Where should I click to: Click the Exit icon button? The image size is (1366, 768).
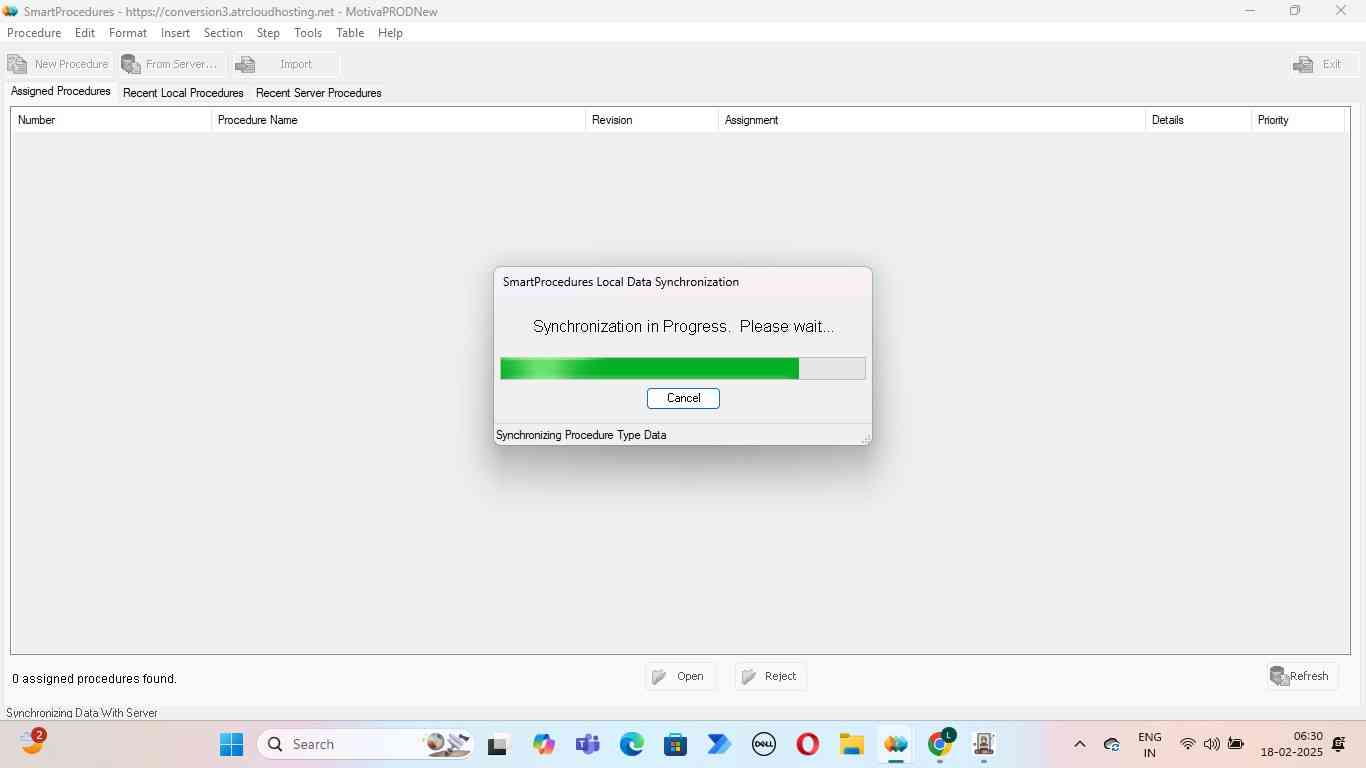click(x=1303, y=64)
